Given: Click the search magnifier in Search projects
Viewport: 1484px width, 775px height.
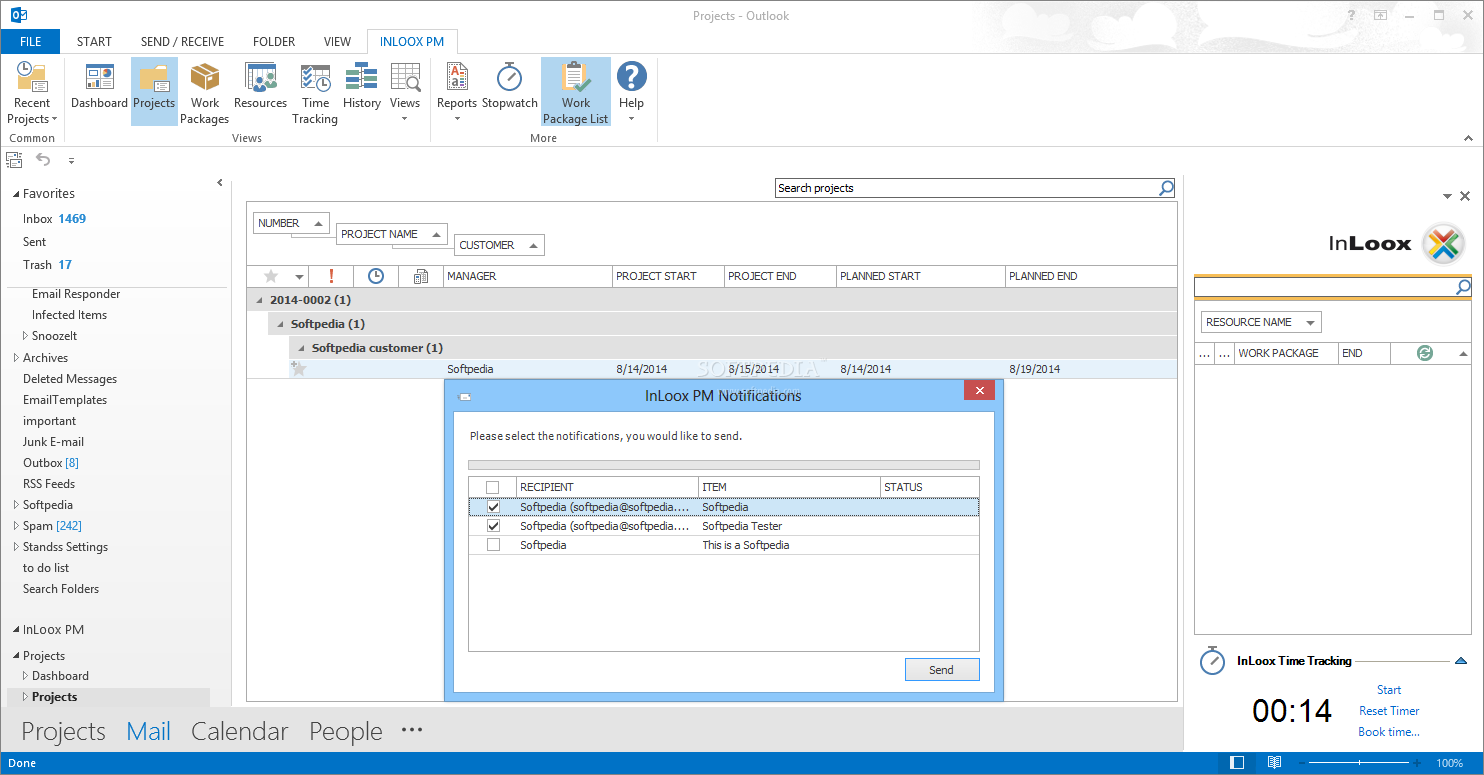Looking at the screenshot, I should 1166,188.
